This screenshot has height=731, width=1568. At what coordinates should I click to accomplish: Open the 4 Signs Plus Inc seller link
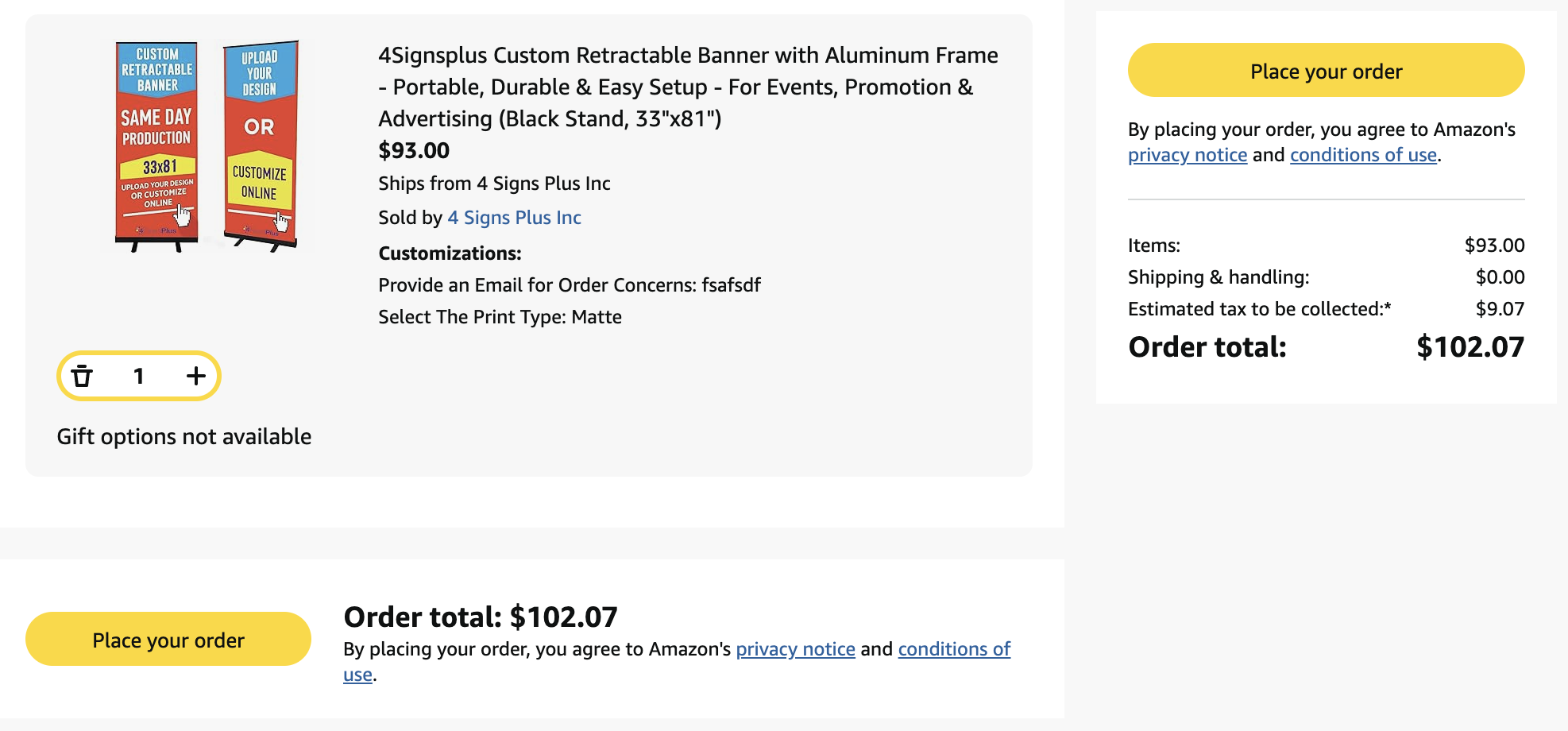[x=514, y=218]
